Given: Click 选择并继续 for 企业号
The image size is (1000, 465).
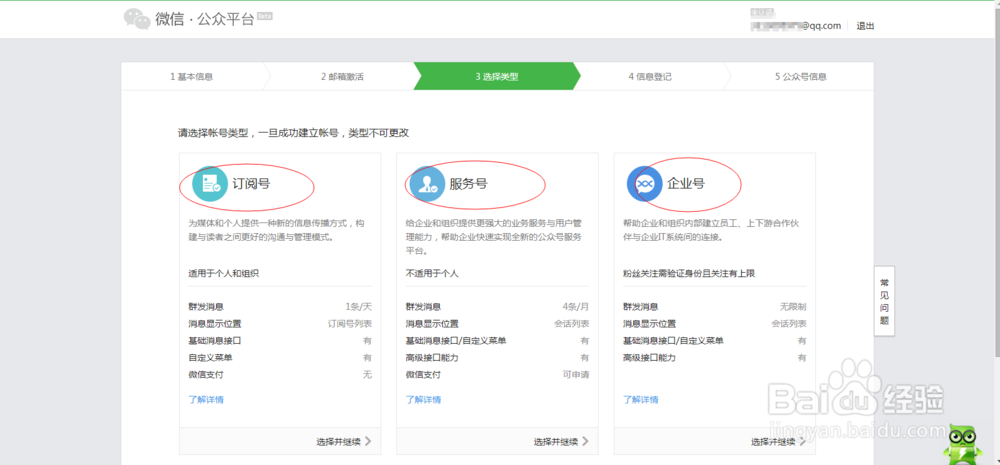Looking at the screenshot, I should [x=778, y=441].
